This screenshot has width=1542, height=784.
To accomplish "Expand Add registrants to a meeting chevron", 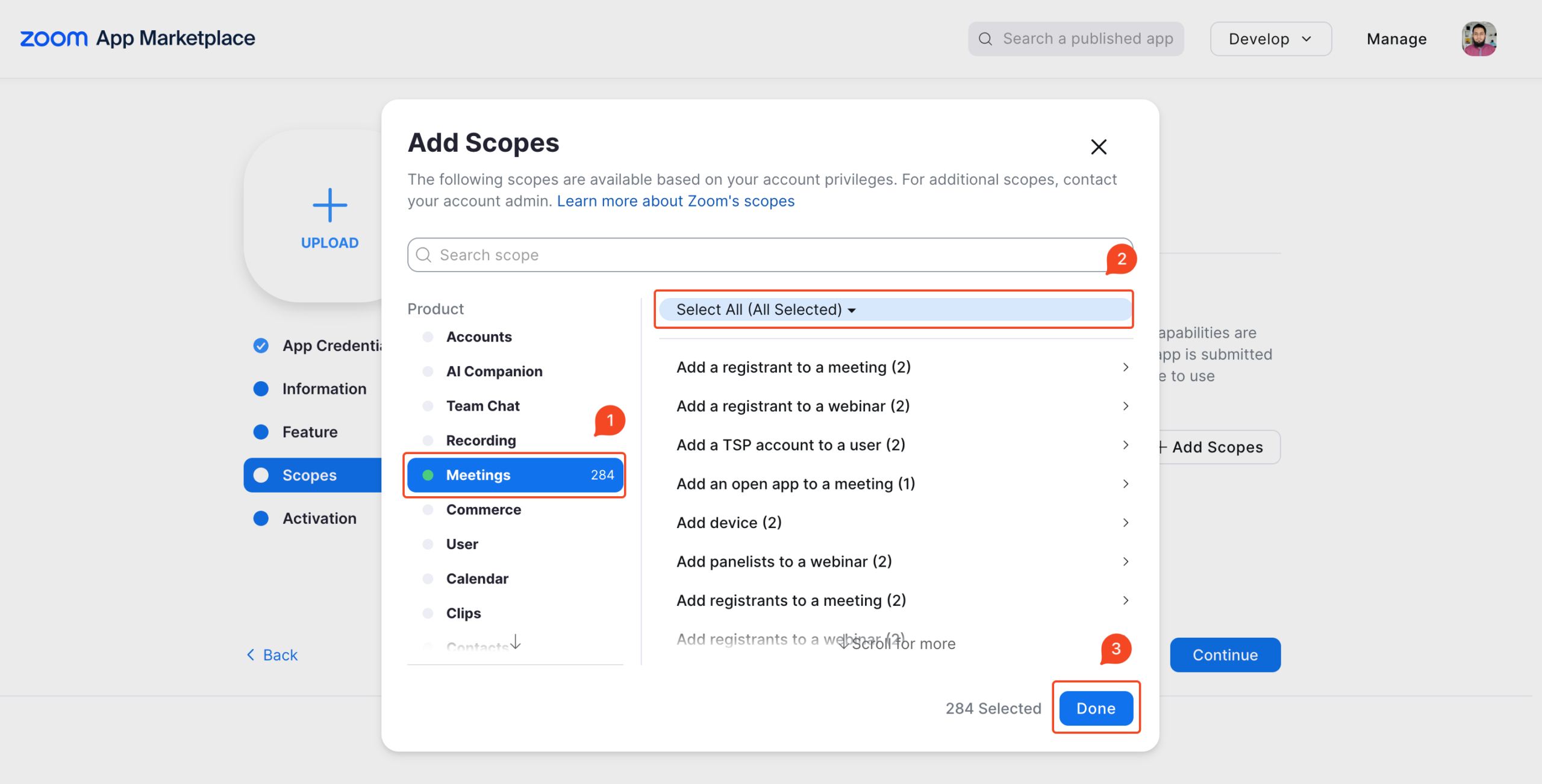I will [1125, 600].
